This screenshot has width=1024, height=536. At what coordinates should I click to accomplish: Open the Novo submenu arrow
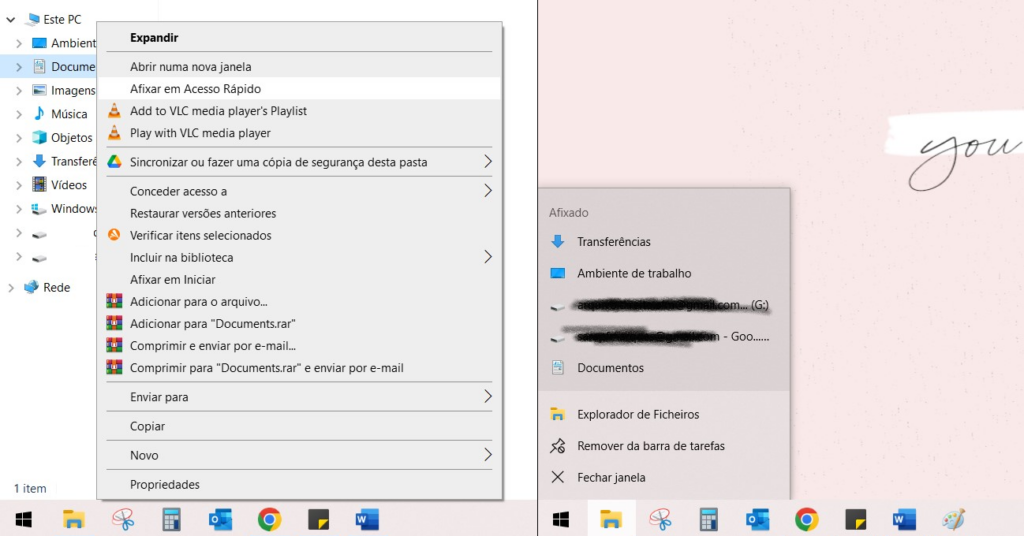click(x=488, y=455)
